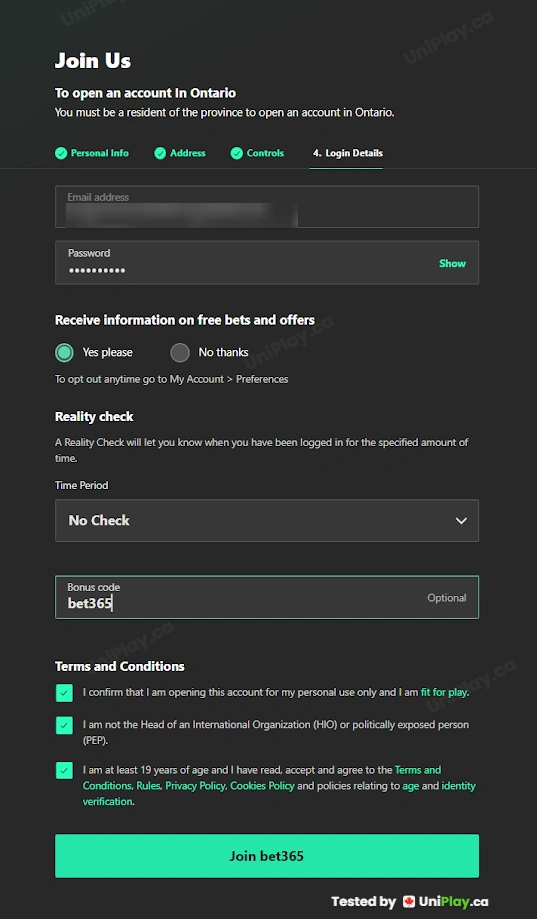The width and height of the screenshot is (537, 919).
Task: Open the Controls step tab
Action: click(x=257, y=153)
